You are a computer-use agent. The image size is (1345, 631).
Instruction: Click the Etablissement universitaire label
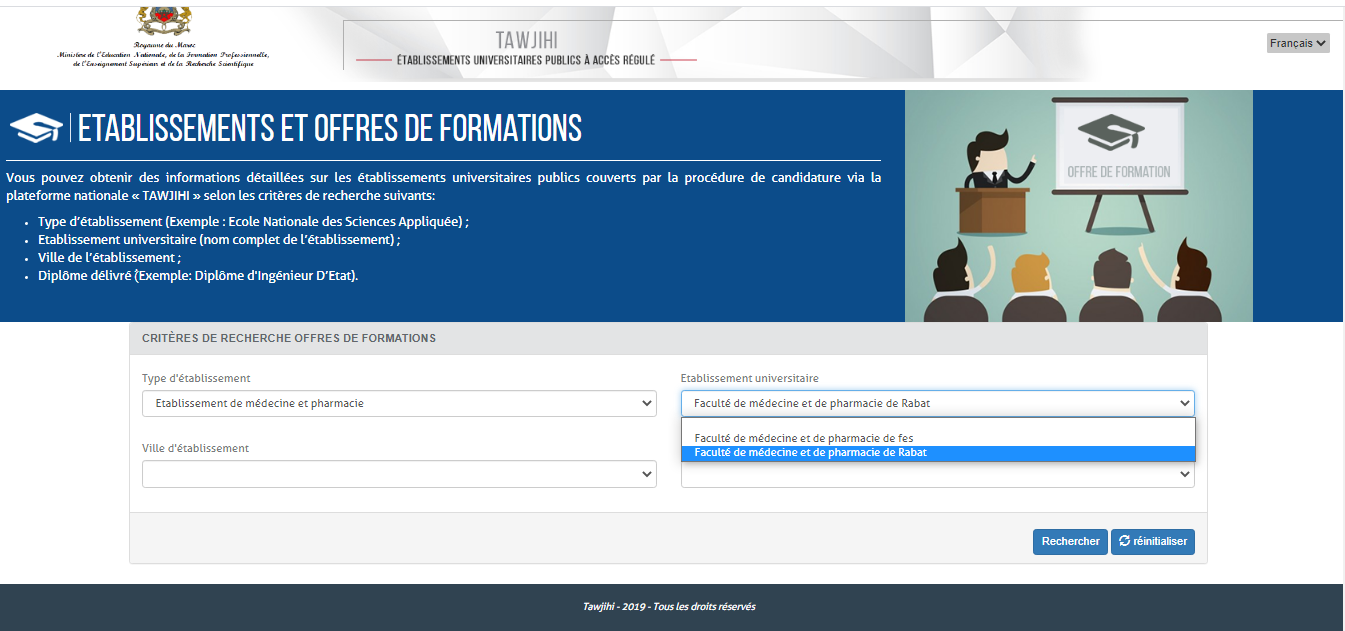[749, 378]
